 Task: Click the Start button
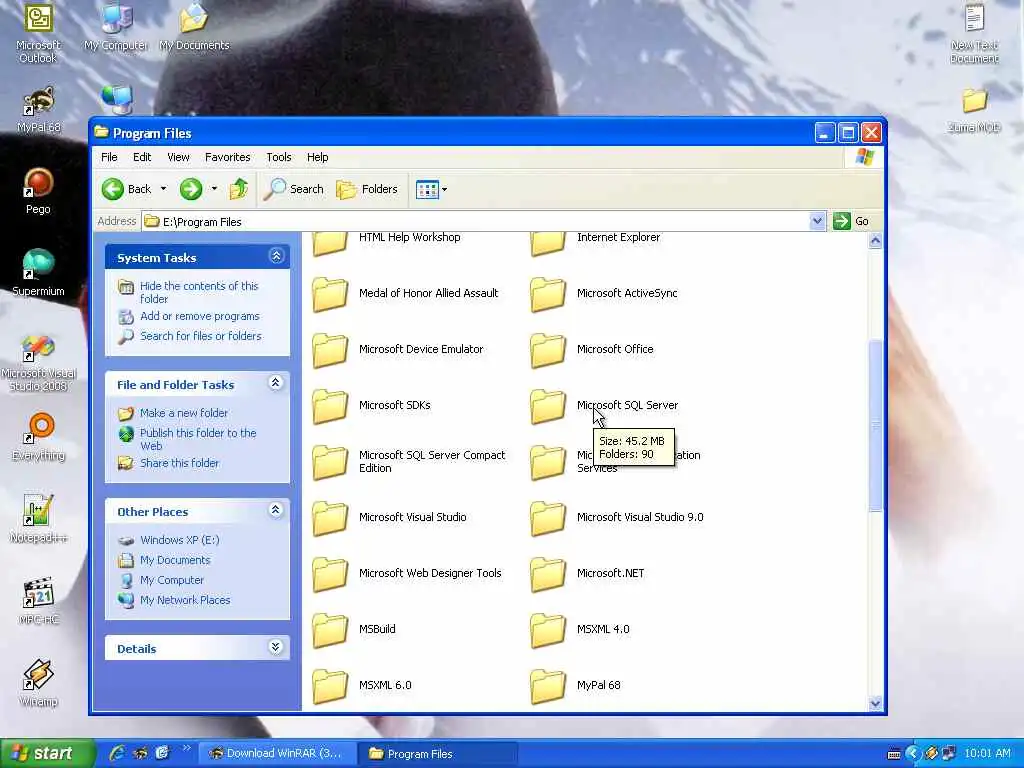coord(46,754)
